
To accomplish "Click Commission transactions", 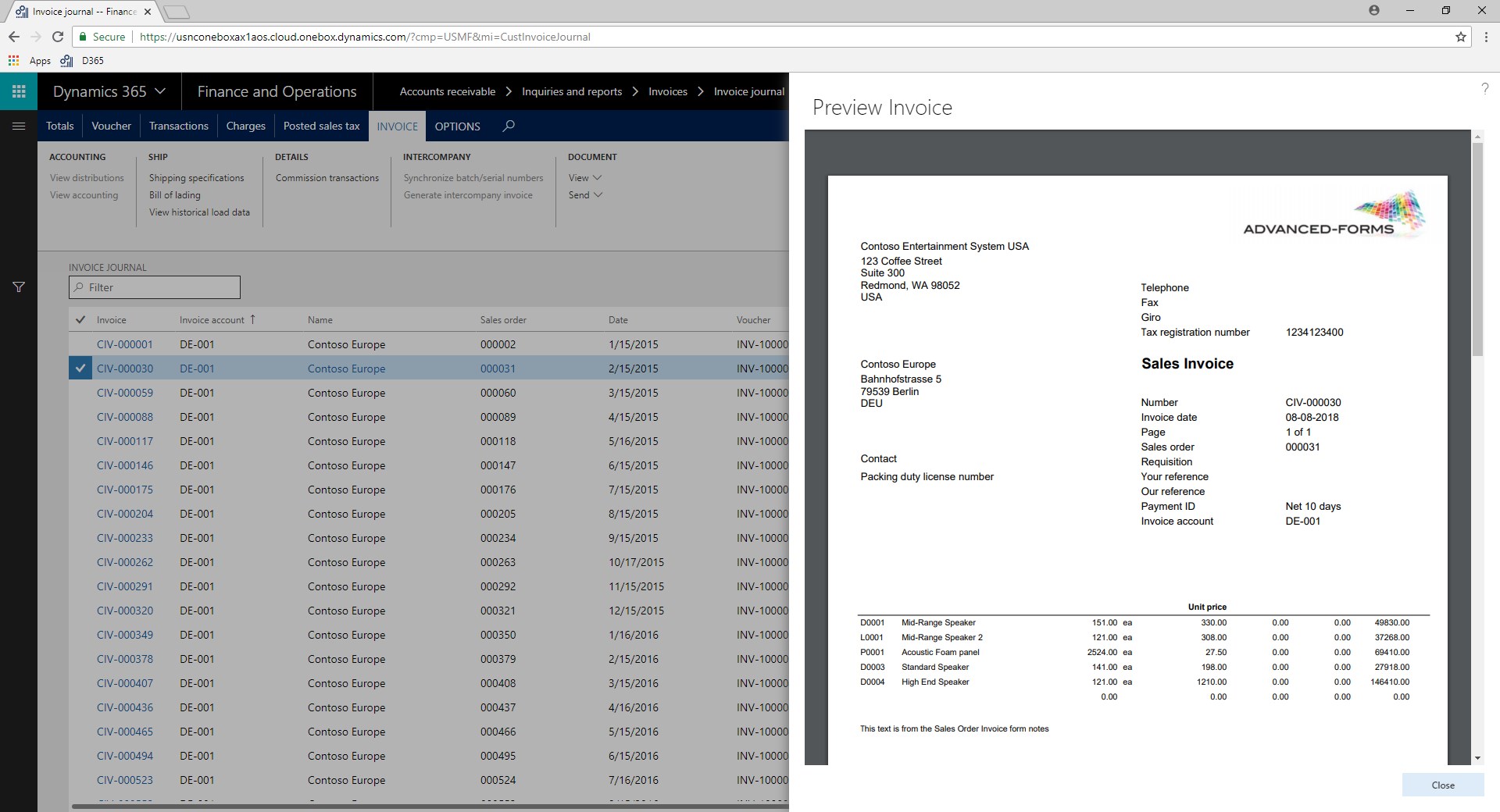I will coord(327,178).
